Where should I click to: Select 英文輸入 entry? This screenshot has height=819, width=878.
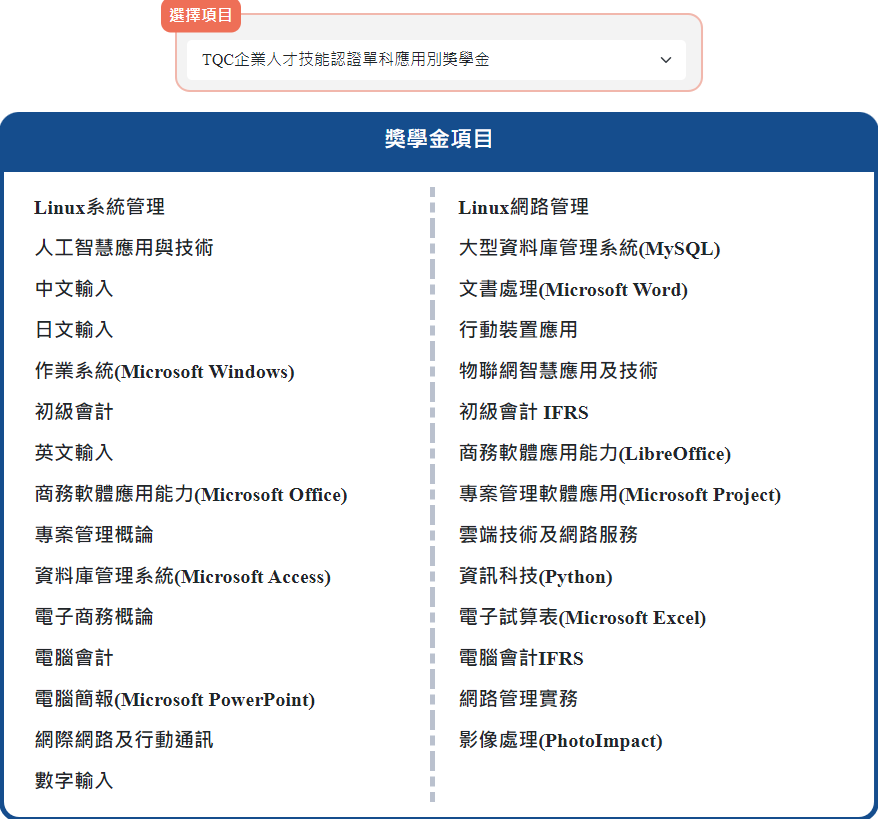pos(74,452)
